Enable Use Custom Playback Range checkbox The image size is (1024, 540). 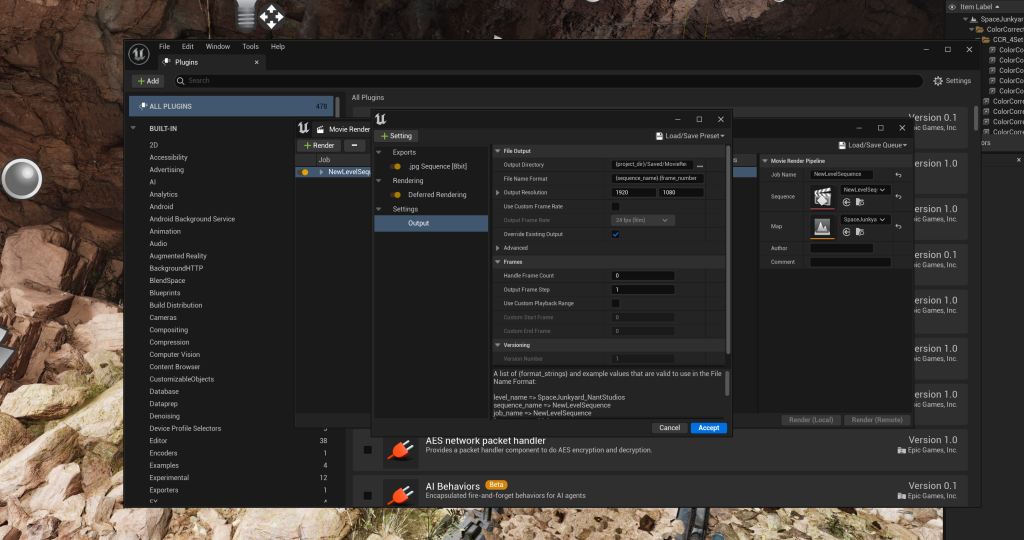click(615, 304)
